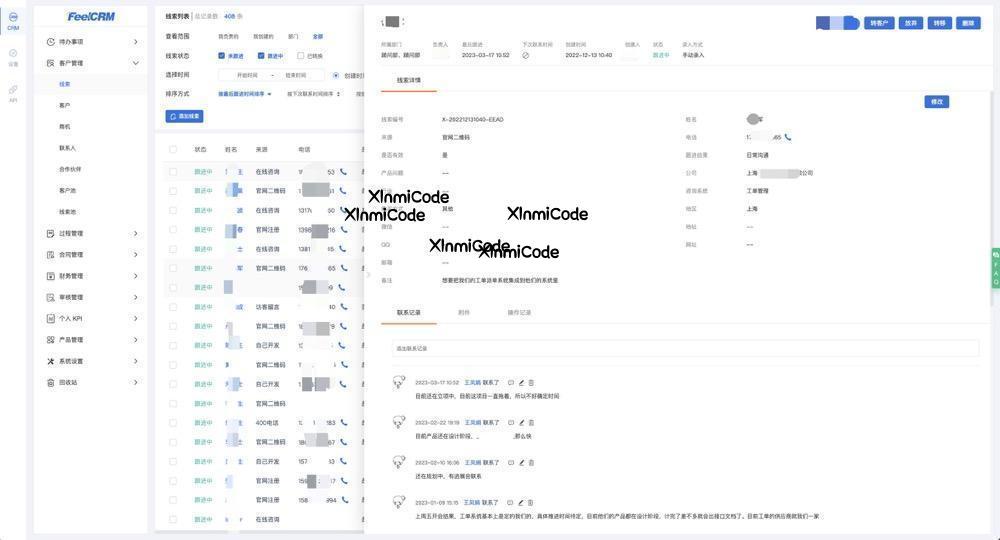Open 按最后跟进时间排序 sort dropdown
Image resolution: width=1000 pixels, height=540 pixels.
(x=245, y=94)
